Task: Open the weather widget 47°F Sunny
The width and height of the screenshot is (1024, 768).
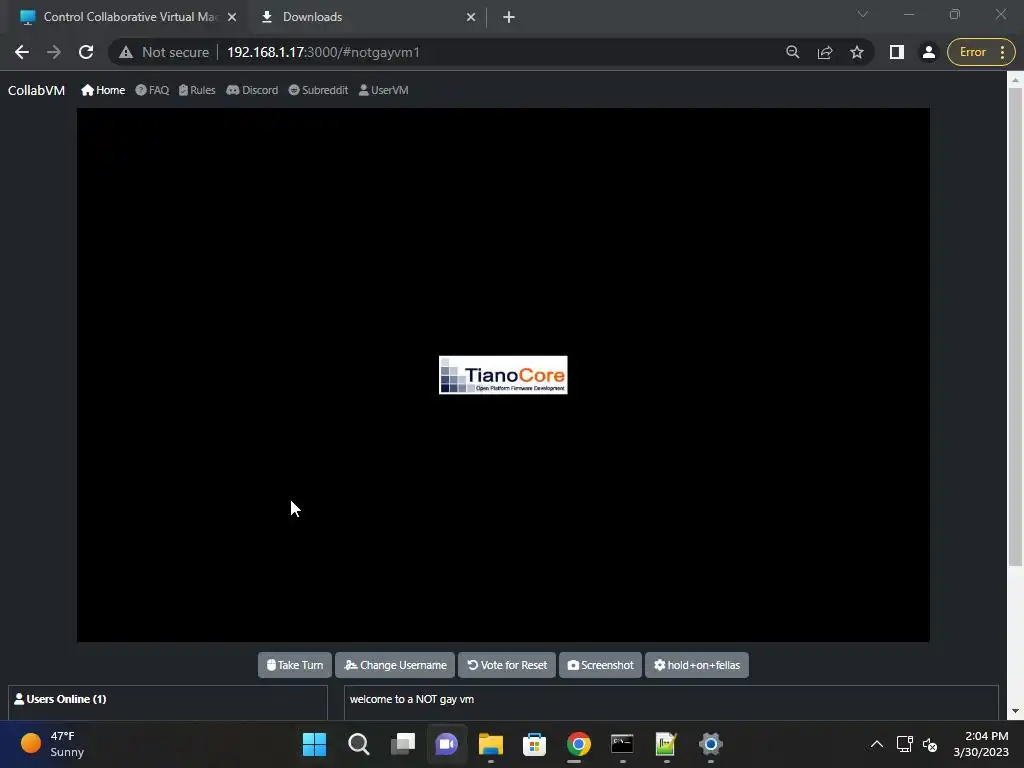Action: click(x=54, y=744)
